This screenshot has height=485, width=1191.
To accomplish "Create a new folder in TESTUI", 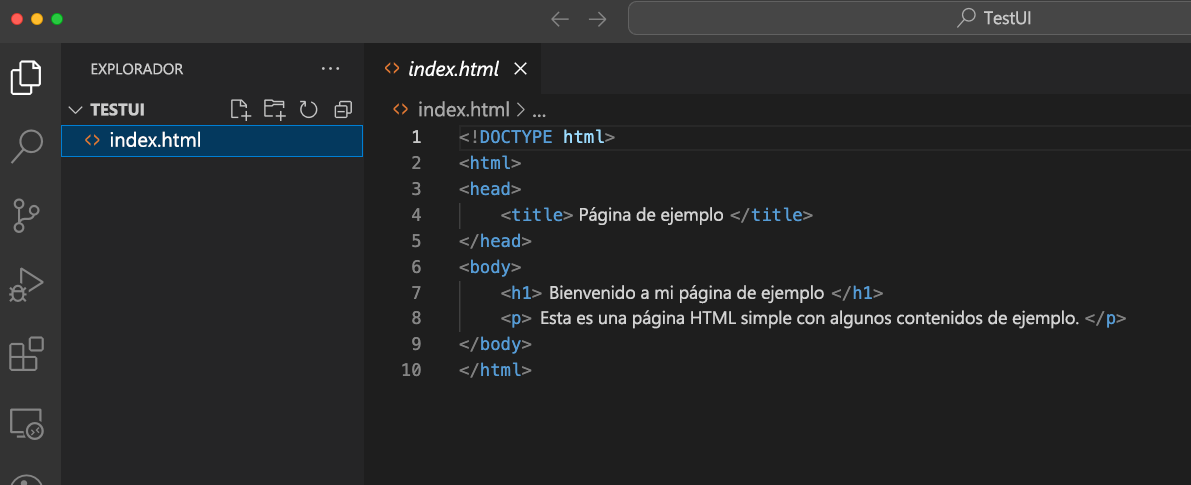I will coord(274,110).
